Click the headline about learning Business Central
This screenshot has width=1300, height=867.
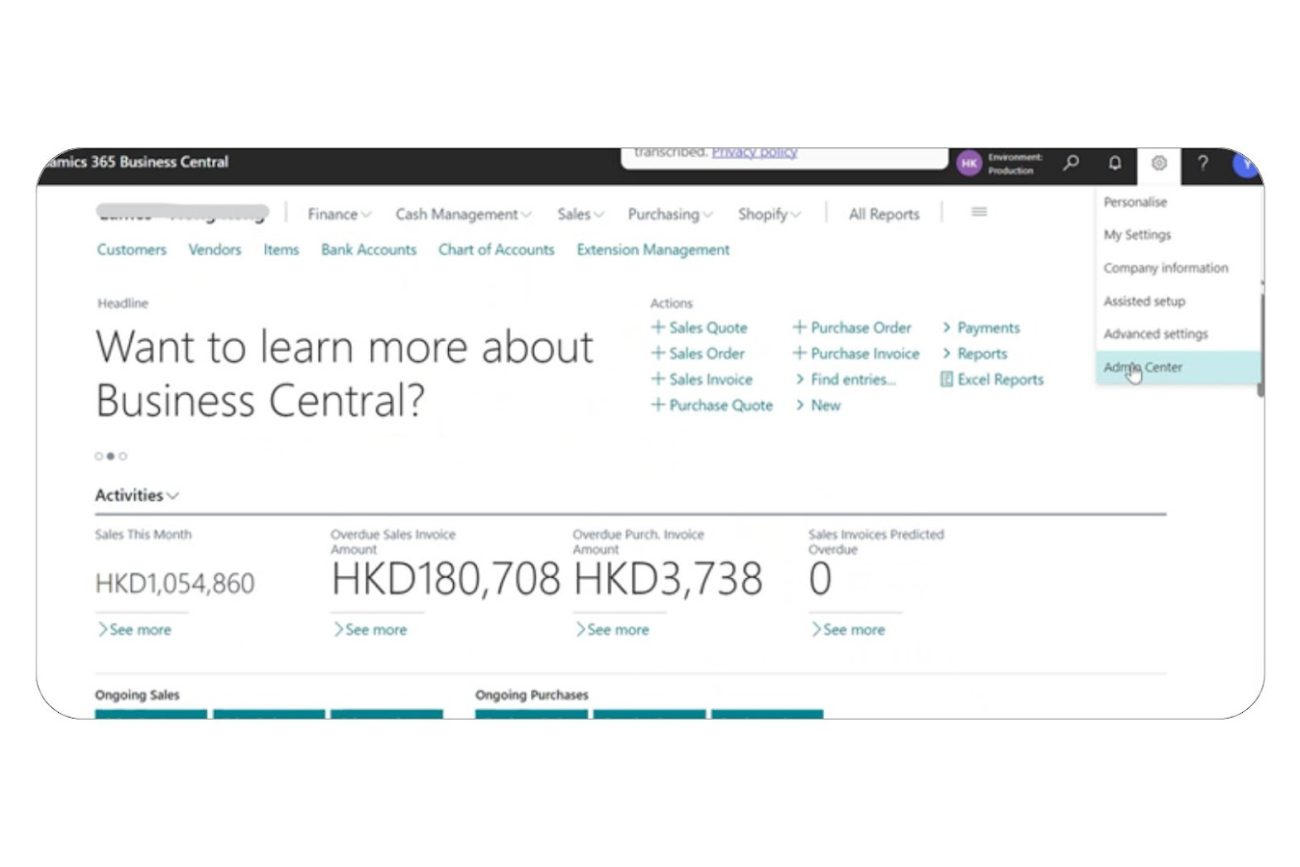(x=345, y=374)
